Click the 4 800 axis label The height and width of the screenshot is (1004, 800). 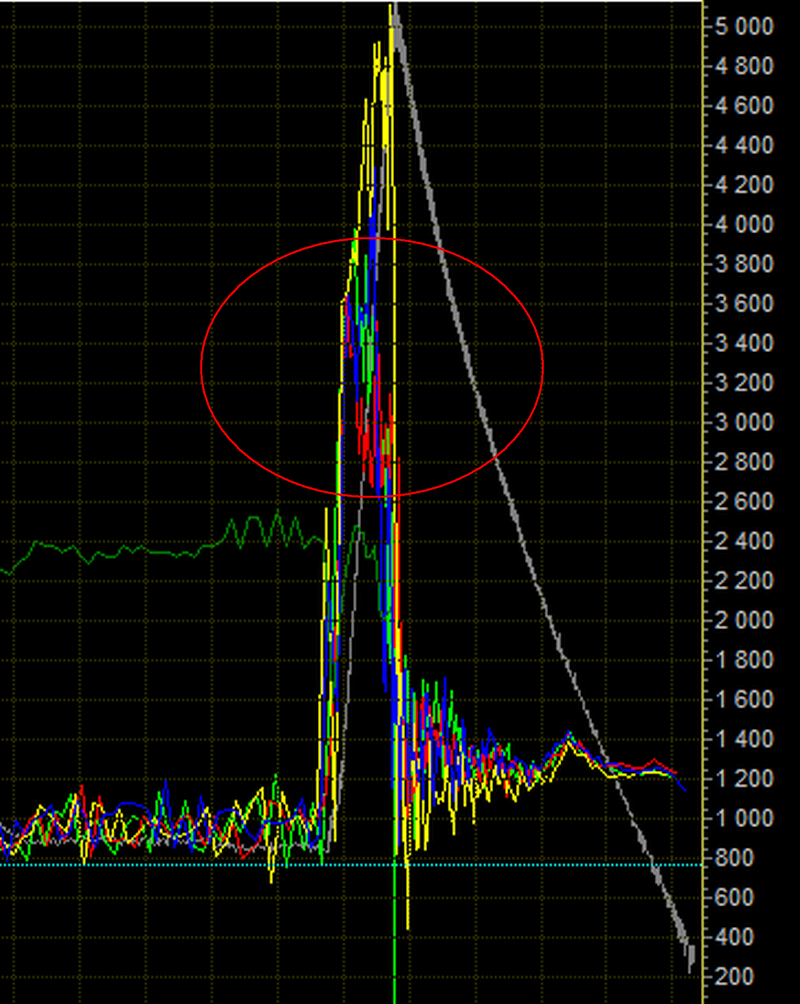(746, 67)
